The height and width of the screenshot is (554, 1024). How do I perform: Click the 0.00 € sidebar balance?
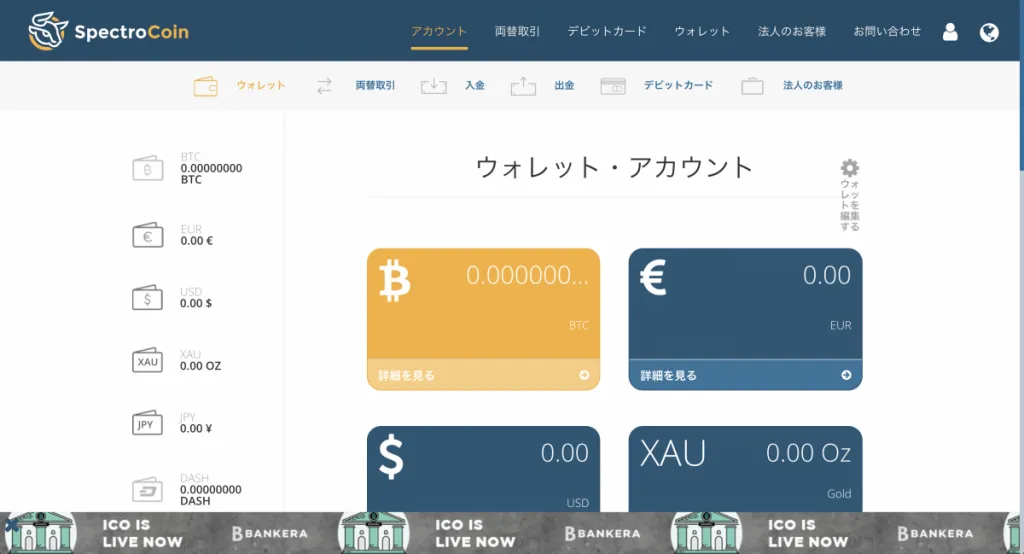197,240
